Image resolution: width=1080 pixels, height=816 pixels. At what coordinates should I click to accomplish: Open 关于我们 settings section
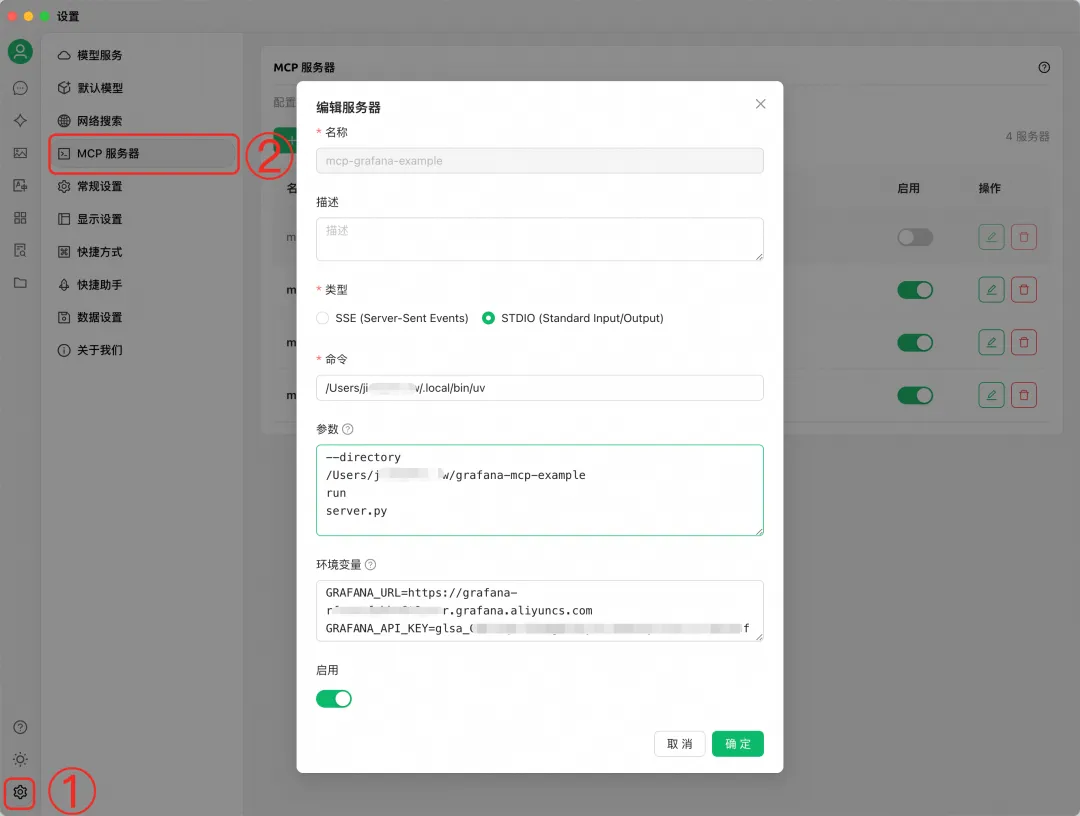(145, 350)
